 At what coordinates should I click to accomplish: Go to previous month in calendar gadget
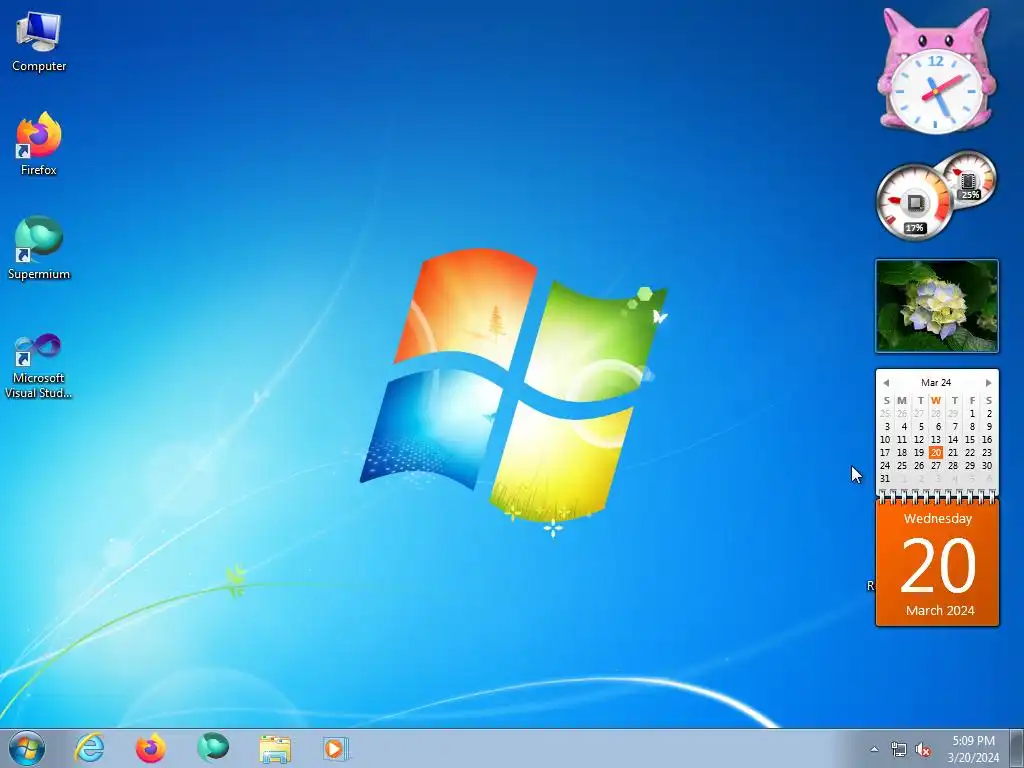[886, 383]
